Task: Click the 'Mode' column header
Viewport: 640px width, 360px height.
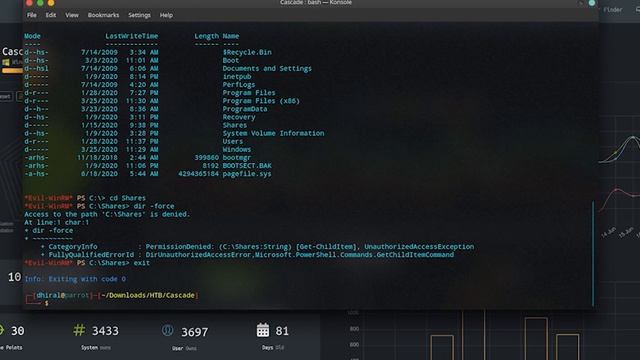Action: (32, 36)
